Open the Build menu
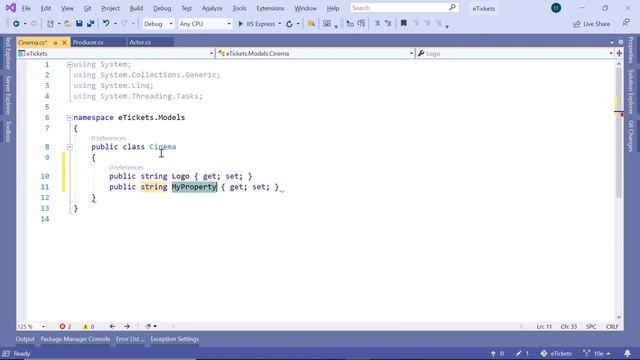 (136, 8)
